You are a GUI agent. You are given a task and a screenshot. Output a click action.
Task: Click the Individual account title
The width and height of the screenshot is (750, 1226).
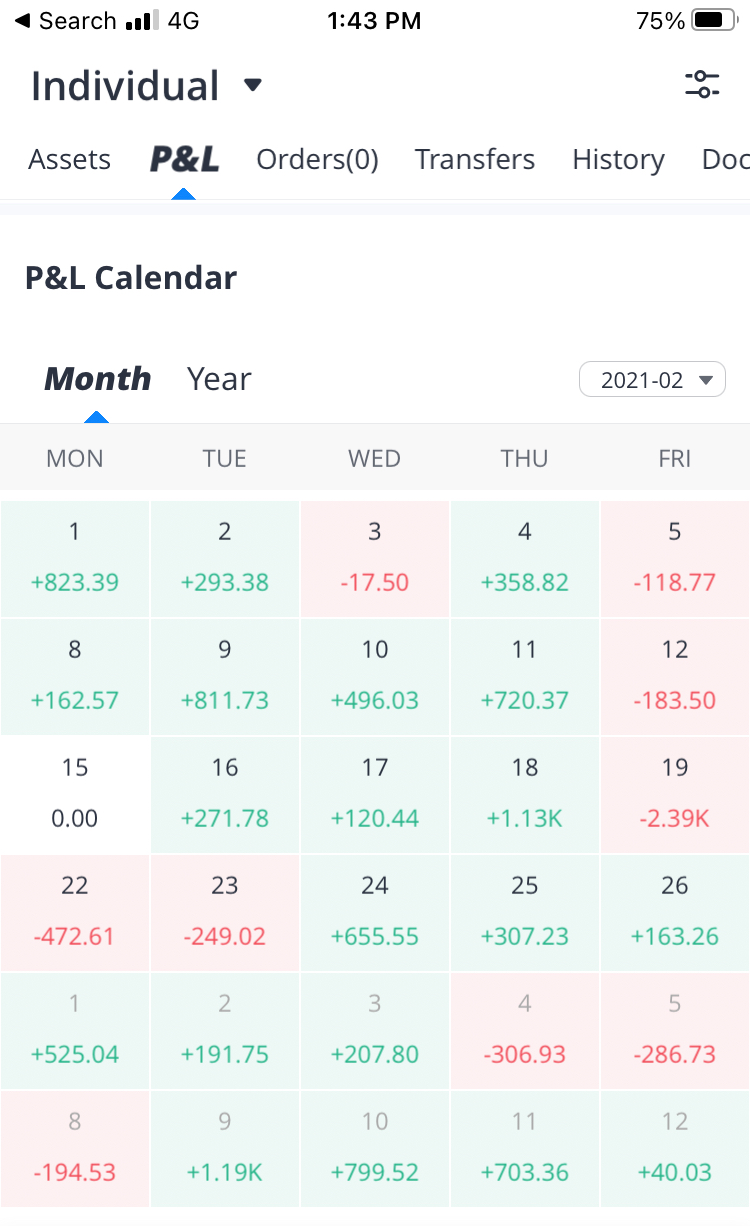pyautogui.click(x=125, y=86)
